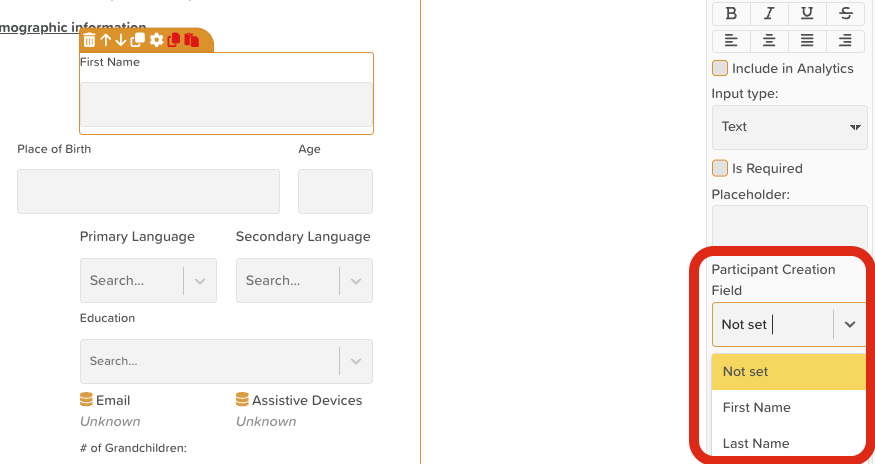Screen dimensions: 875x464
Task: Center align the text
Action: pyautogui.click(x=769, y=40)
